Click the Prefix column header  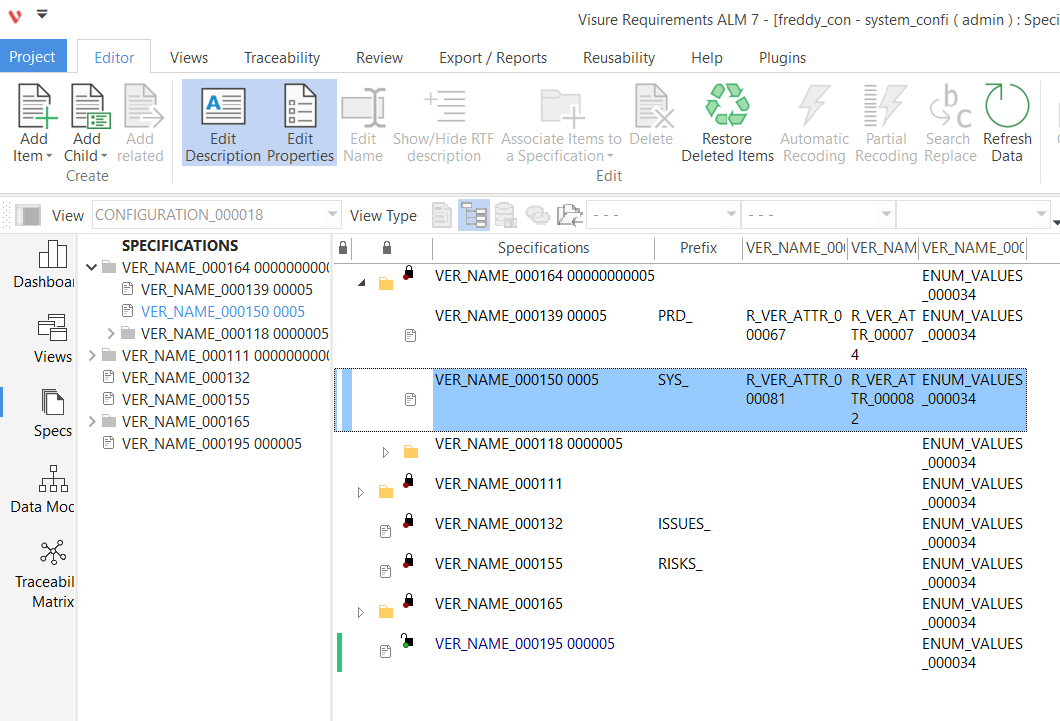(x=698, y=248)
